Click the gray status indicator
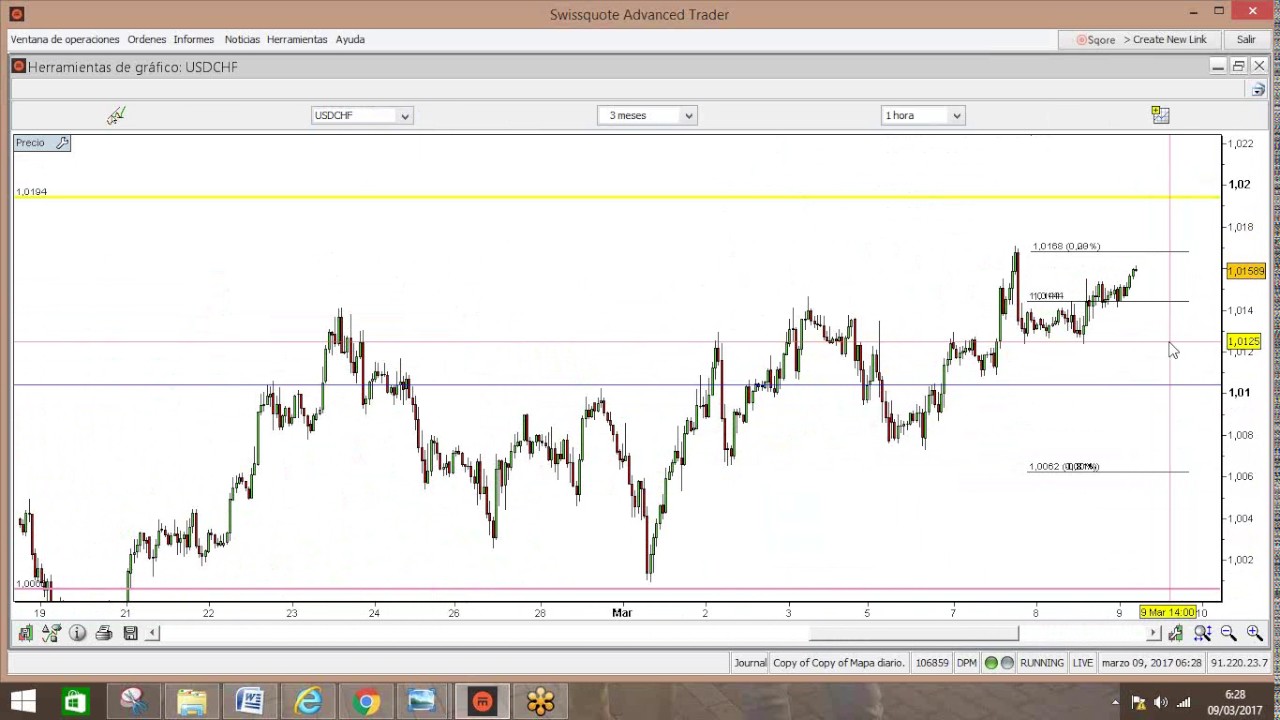Image resolution: width=1280 pixels, height=720 pixels. coord(1007,663)
